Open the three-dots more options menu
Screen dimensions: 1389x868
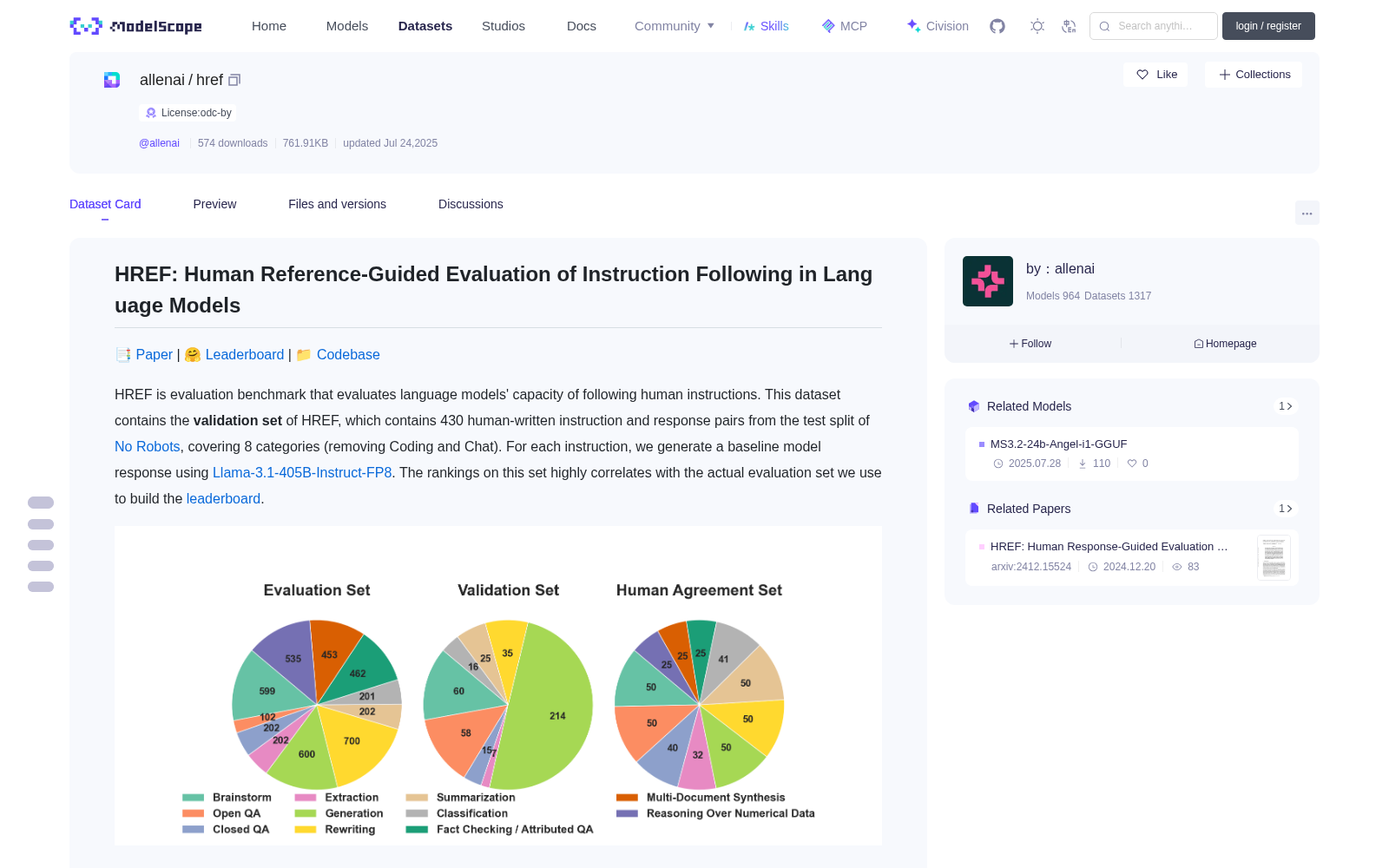(x=1307, y=213)
